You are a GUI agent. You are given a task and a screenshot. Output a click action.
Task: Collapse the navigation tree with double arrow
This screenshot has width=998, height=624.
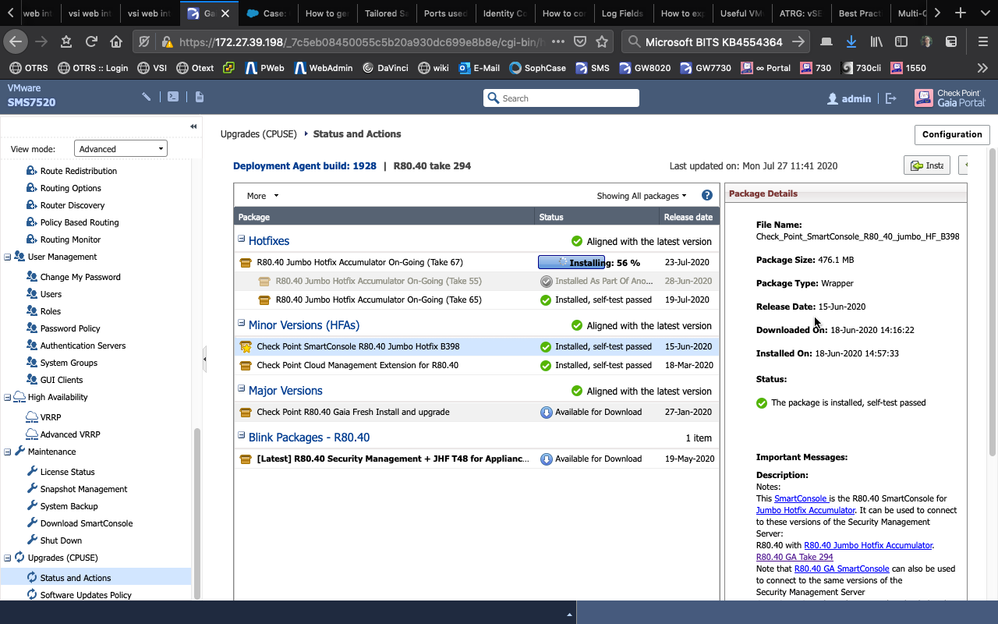click(x=193, y=127)
